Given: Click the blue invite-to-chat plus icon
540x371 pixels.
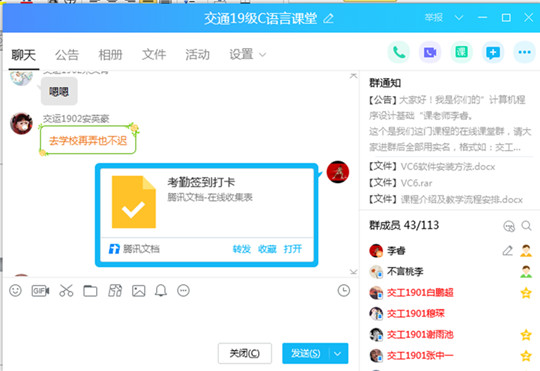Looking at the screenshot, I should coord(493,52).
